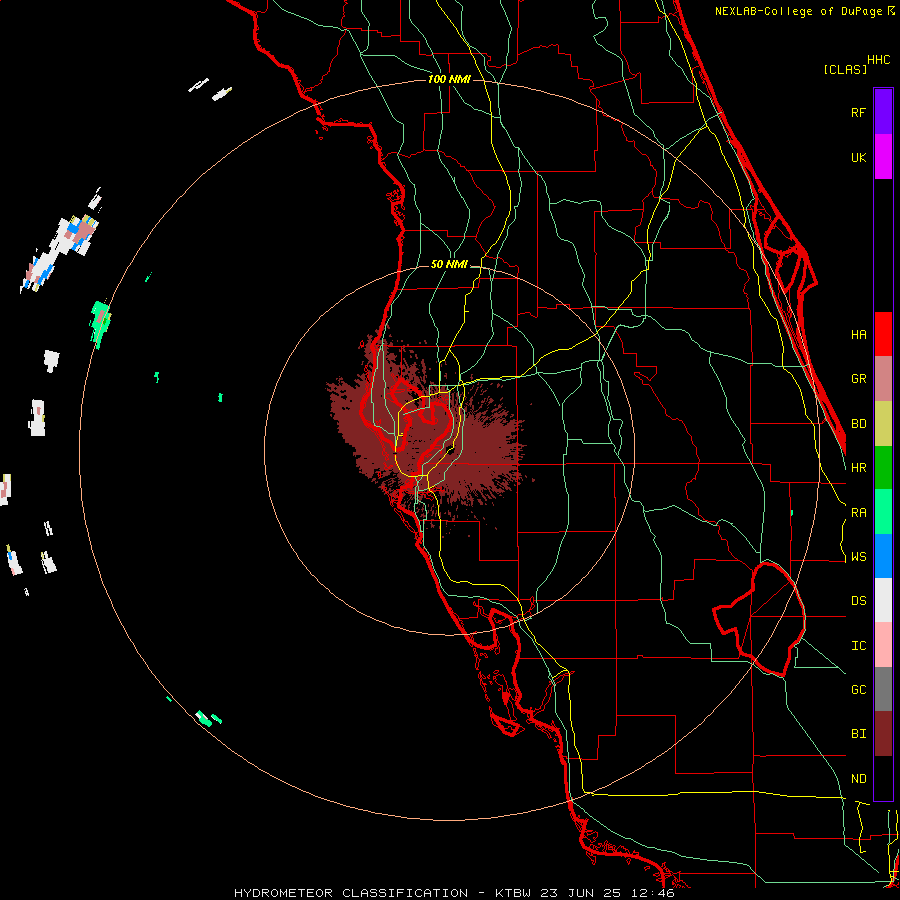Select the yellow BD legend swatch

[883, 424]
